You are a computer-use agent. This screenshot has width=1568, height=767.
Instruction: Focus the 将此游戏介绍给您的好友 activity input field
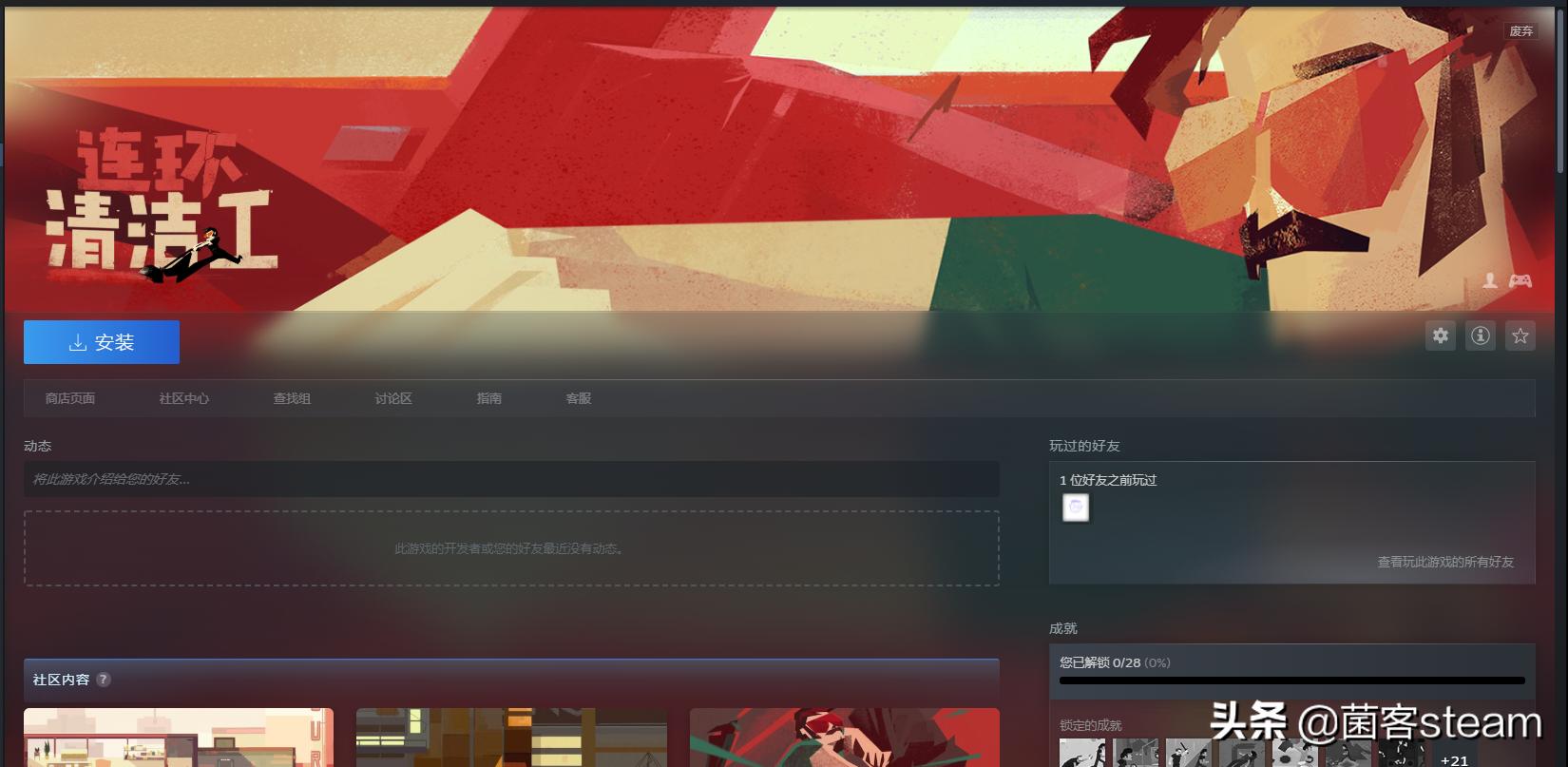click(511, 479)
